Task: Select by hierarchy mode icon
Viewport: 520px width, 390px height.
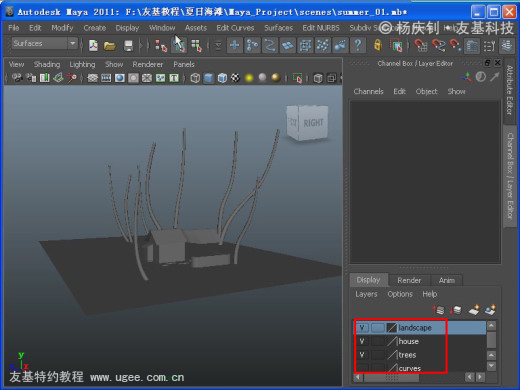Action: click(x=161, y=45)
